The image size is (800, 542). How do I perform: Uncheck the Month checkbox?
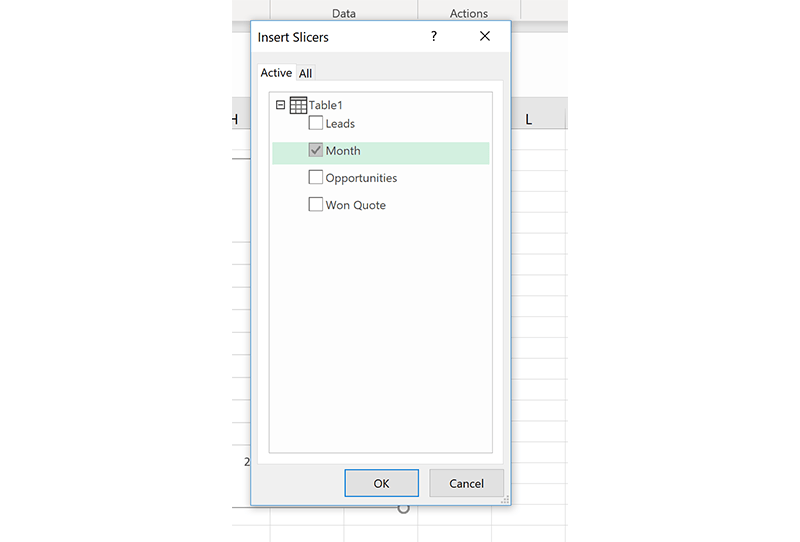click(315, 150)
